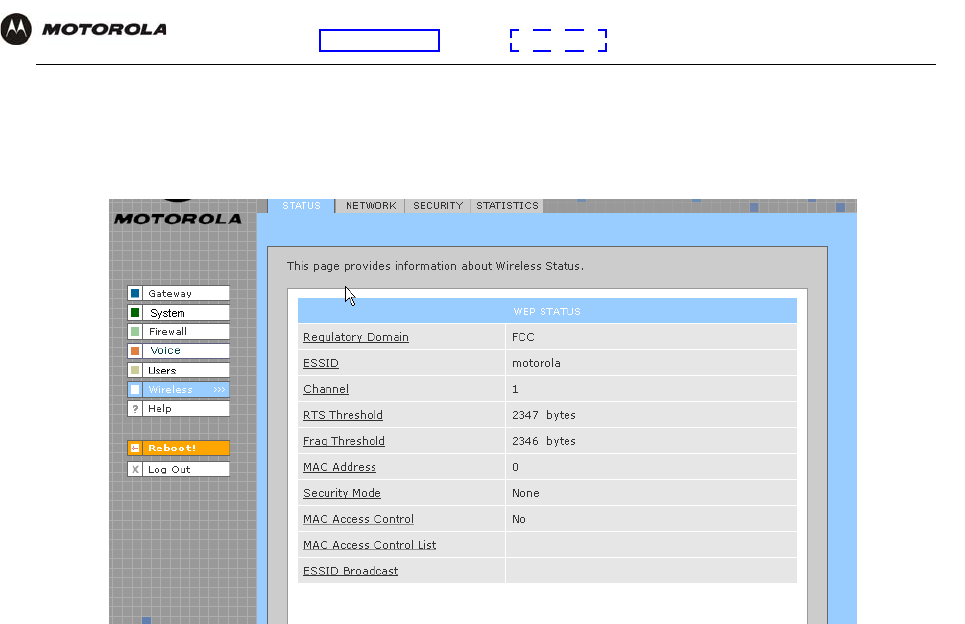Screen dimensions: 965x624
Task: Click the light green Firewall icon
Action: click(x=135, y=332)
